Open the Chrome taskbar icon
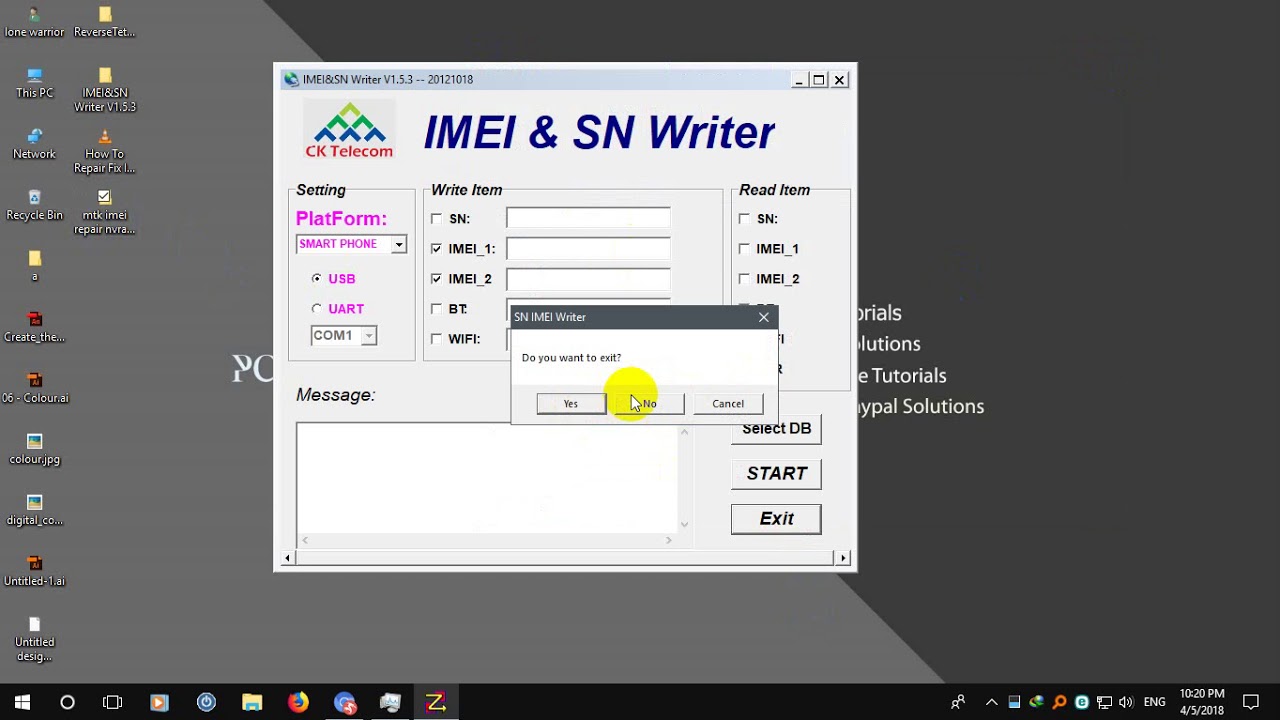Image resolution: width=1280 pixels, height=720 pixels. point(344,702)
